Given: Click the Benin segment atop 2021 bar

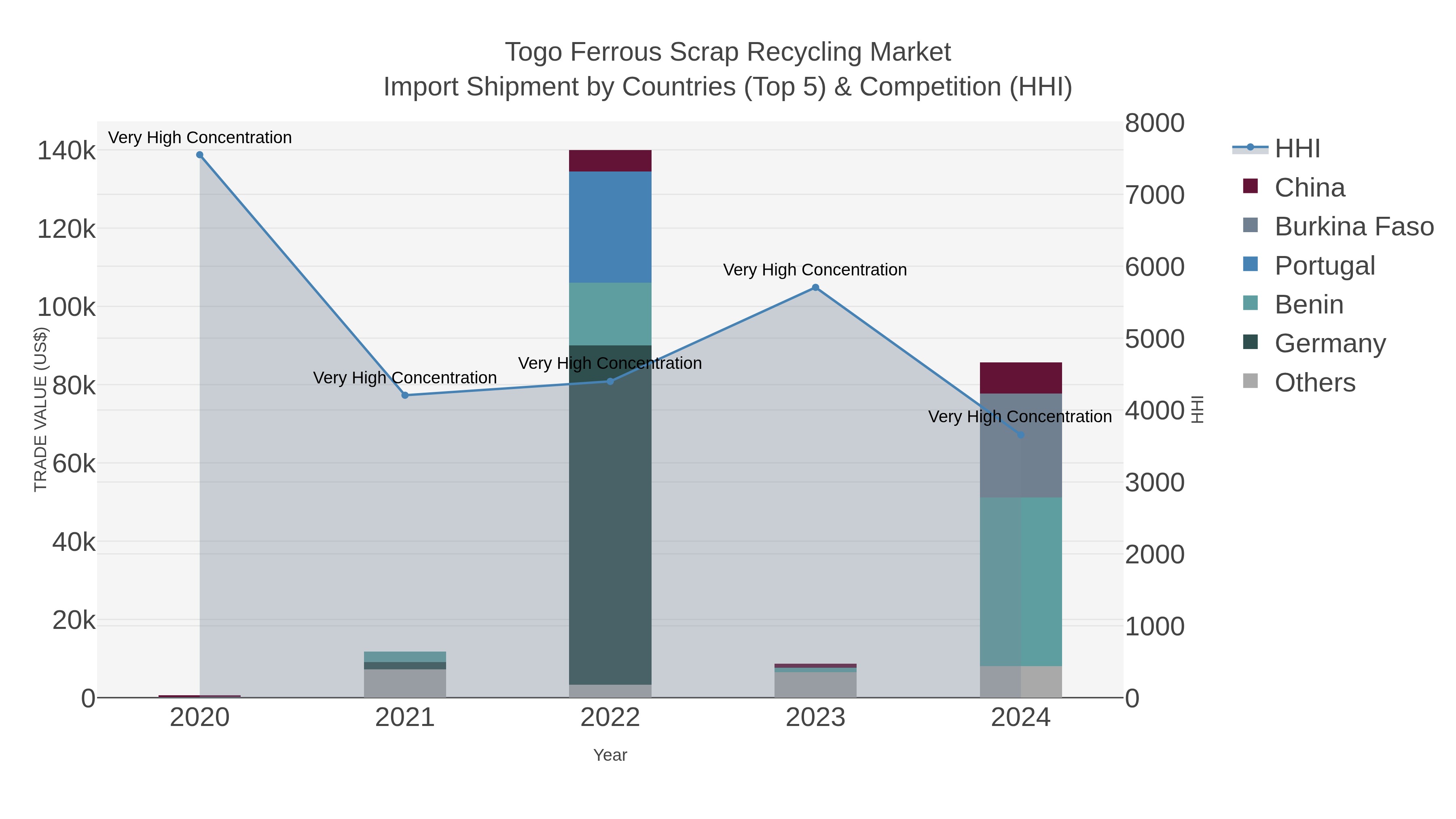Looking at the screenshot, I should point(405,657).
